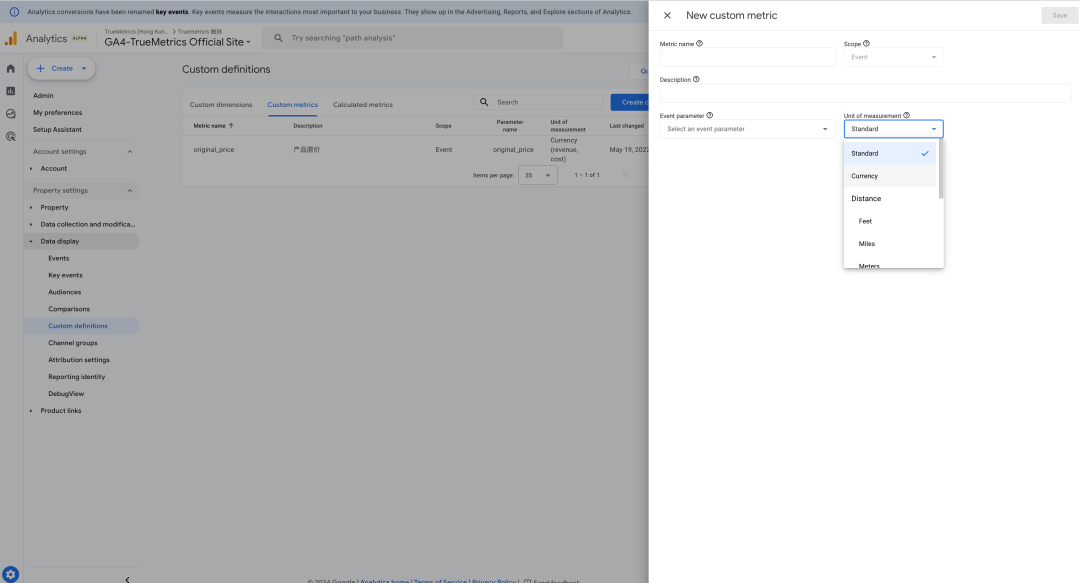This screenshot has height=583, width=1080.
Task: Open DebugView
Action: 66,393
